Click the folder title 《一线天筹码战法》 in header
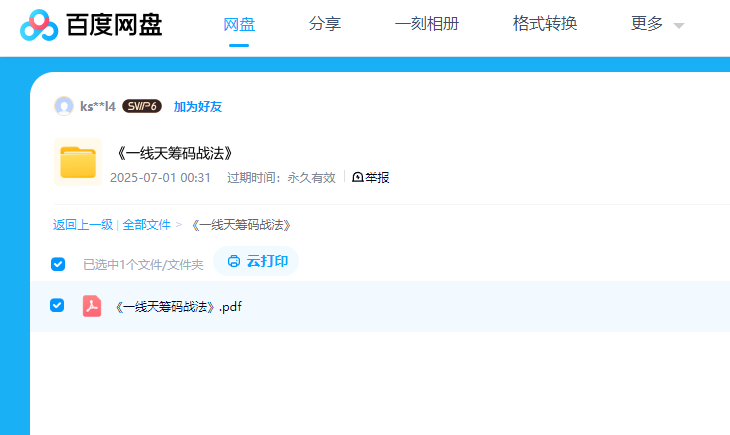This screenshot has height=435, width=730. pyautogui.click(x=175, y=154)
